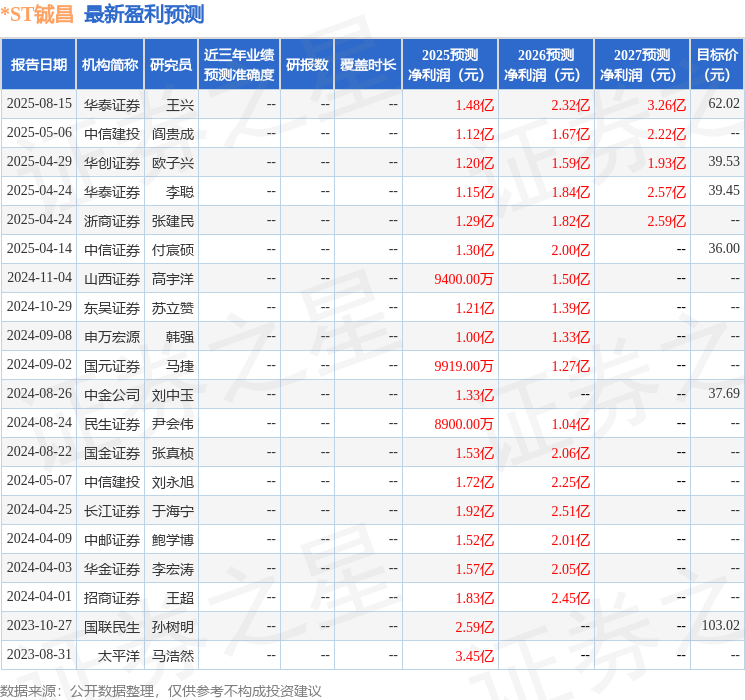Select analyst 张真桢

[x=173, y=453]
